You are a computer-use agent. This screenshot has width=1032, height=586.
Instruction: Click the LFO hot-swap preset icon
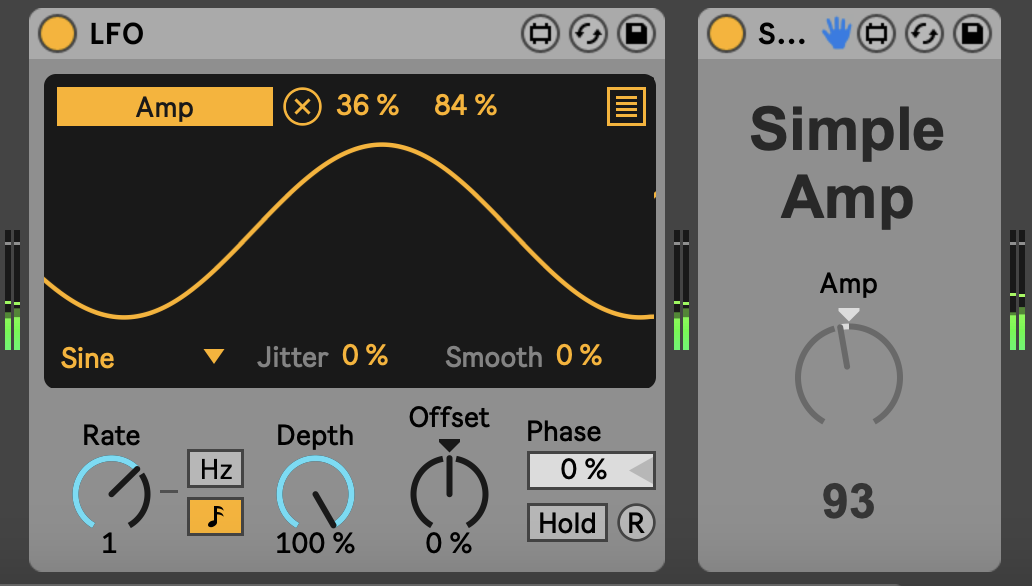tap(588, 34)
